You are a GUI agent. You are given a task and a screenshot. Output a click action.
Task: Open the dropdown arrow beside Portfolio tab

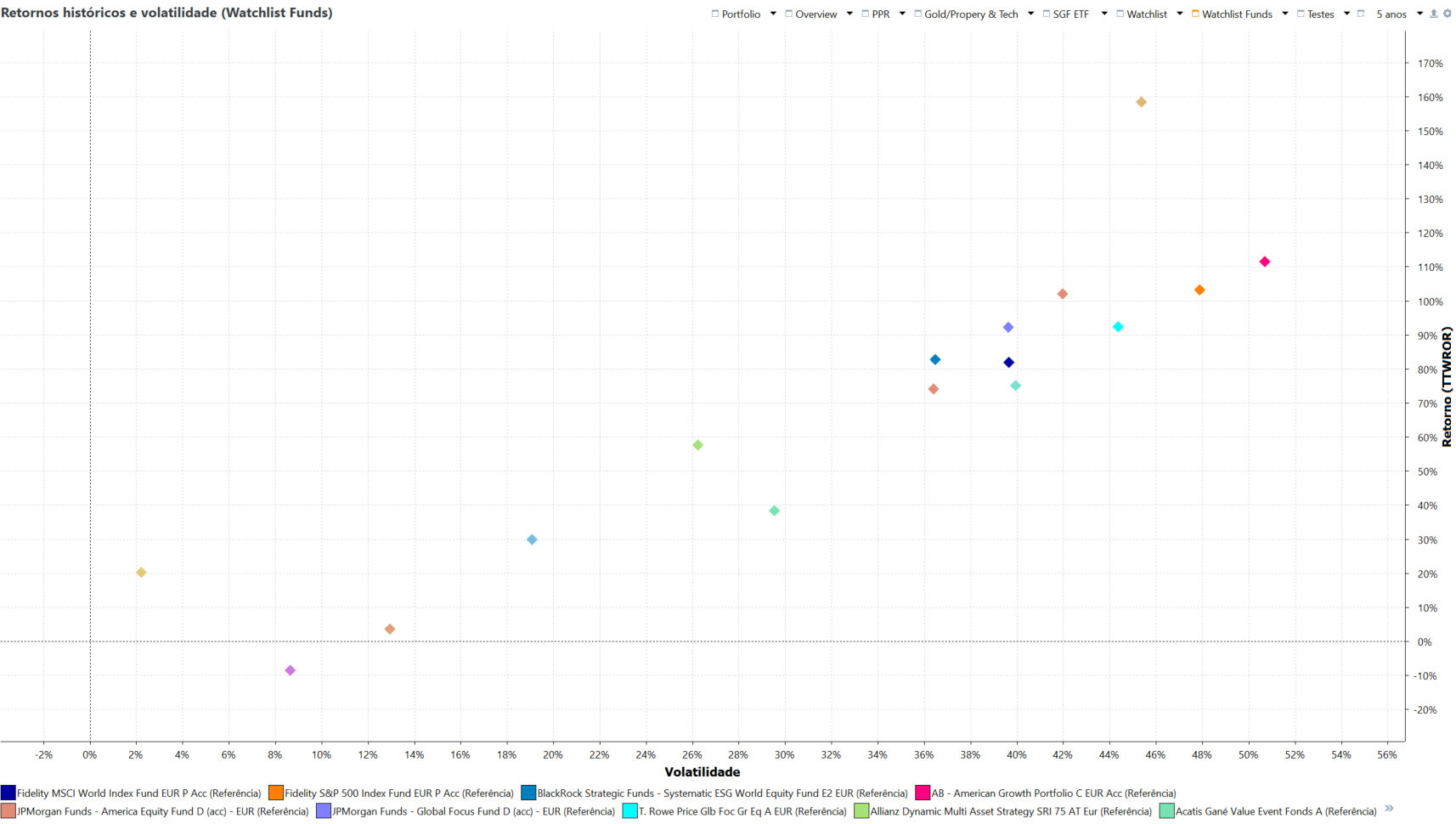773,14
